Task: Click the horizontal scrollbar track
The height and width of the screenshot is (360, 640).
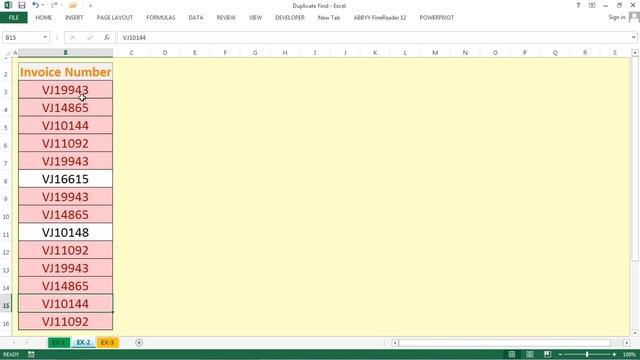Action: pyautogui.click(x=504, y=343)
